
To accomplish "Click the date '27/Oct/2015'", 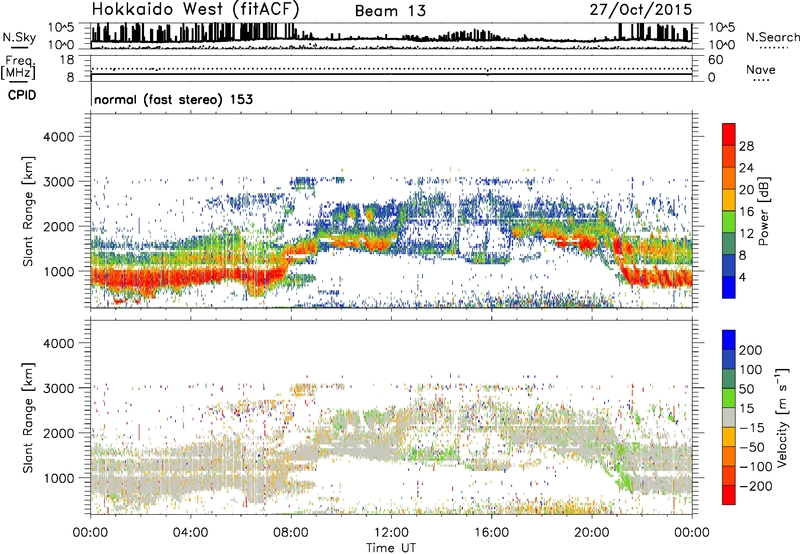I will pos(641,10).
